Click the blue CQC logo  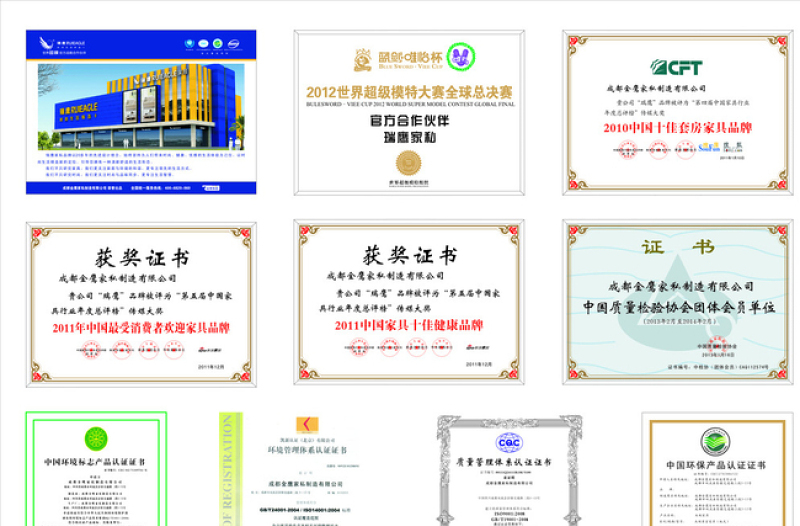[509, 442]
